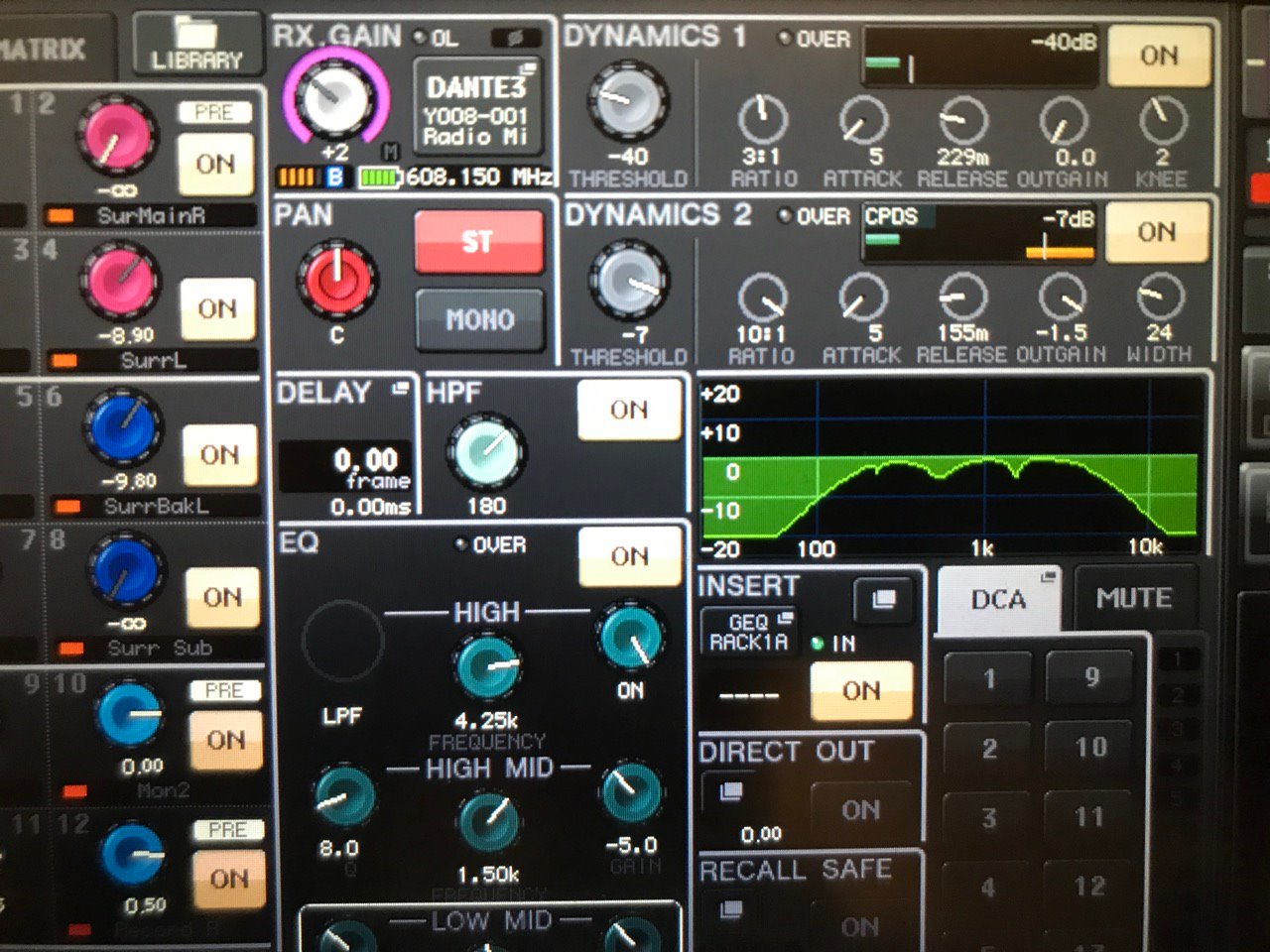Switch to the MUTE tab
Image resolution: width=1270 pixels, height=952 pixels.
point(1134,599)
